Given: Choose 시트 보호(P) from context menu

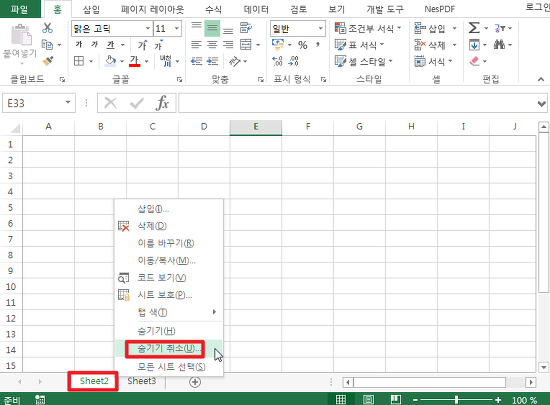Looking at the screenshot, I should tap(169, 295).
